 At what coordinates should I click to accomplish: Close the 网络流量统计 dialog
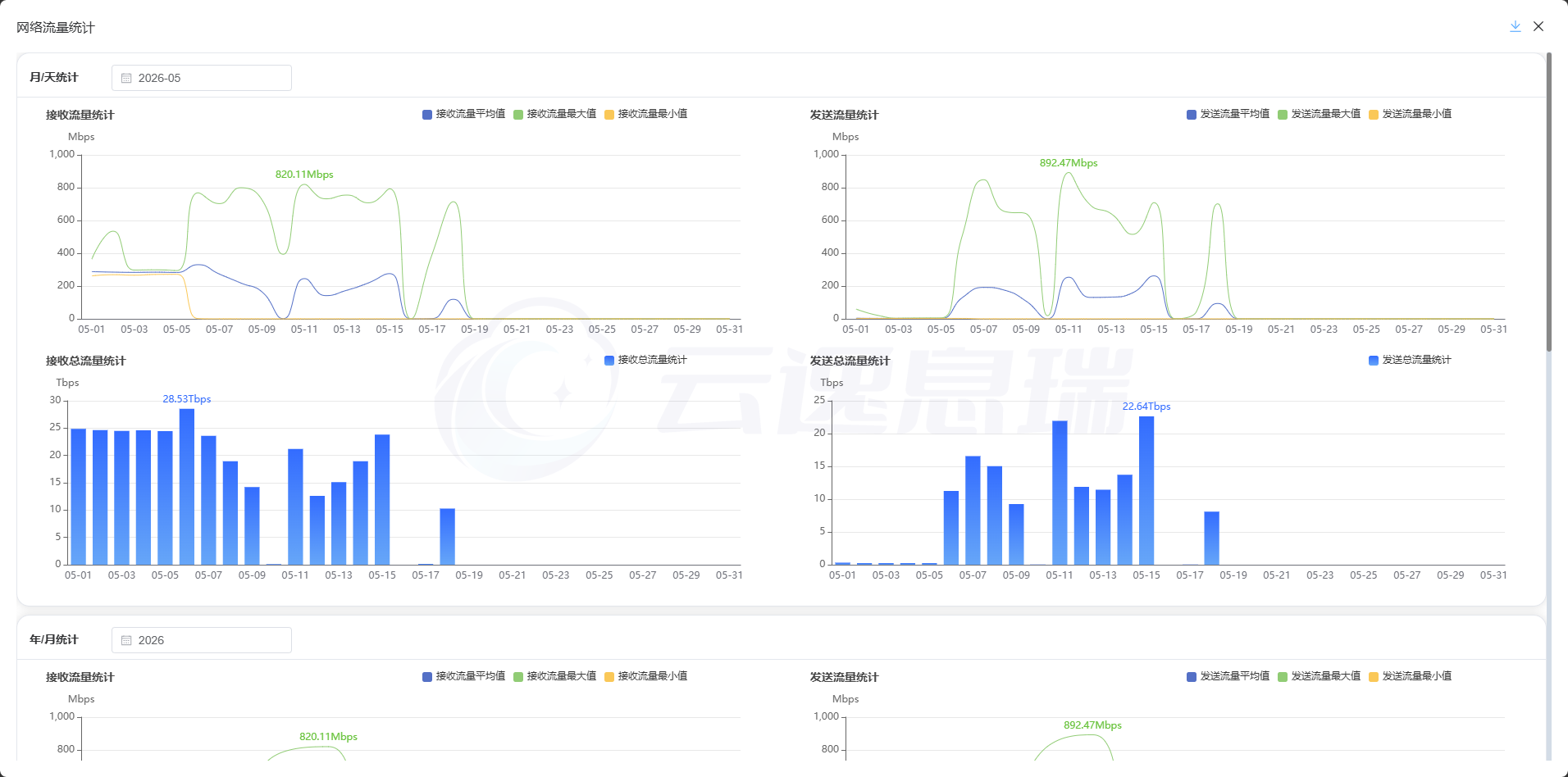1538,26
